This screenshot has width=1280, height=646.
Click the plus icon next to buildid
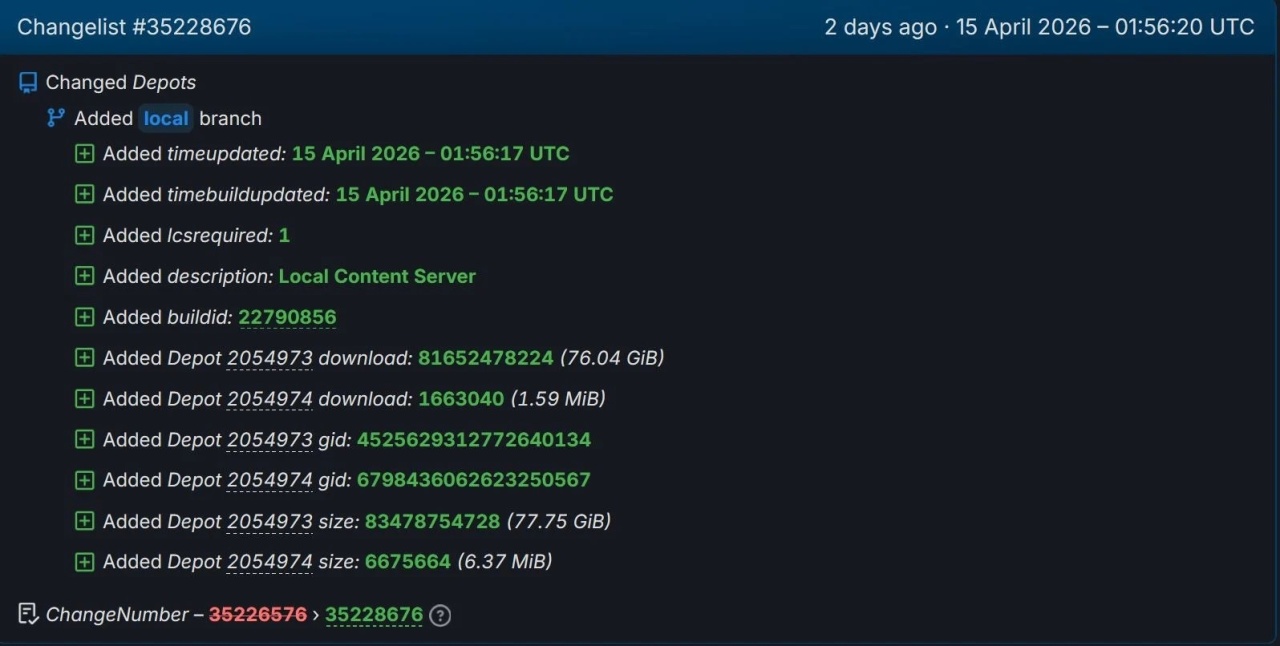click(x=85, y=317)
